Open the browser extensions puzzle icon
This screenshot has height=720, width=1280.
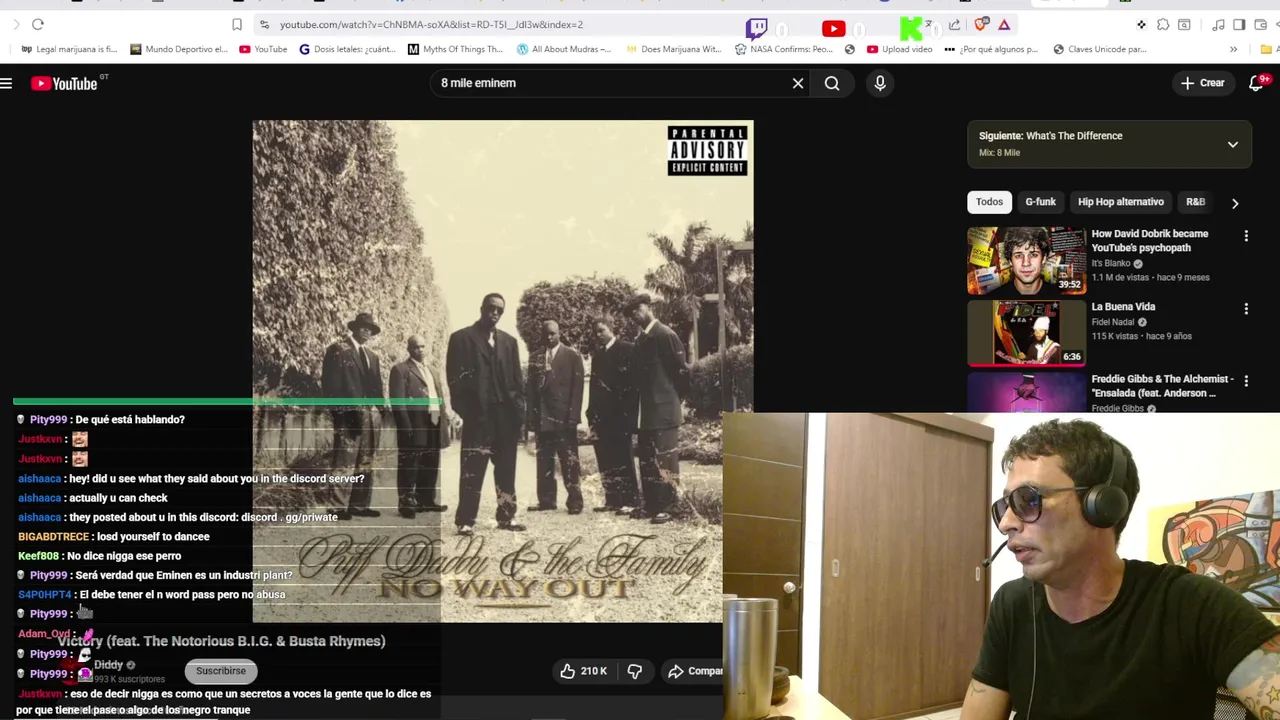pos(1163,24)
